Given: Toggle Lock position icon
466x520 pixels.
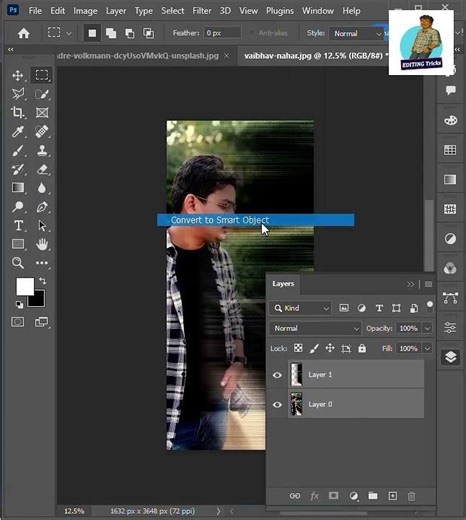Looking at the screenshot, I should pyautogui.click(x=330, y=348).
